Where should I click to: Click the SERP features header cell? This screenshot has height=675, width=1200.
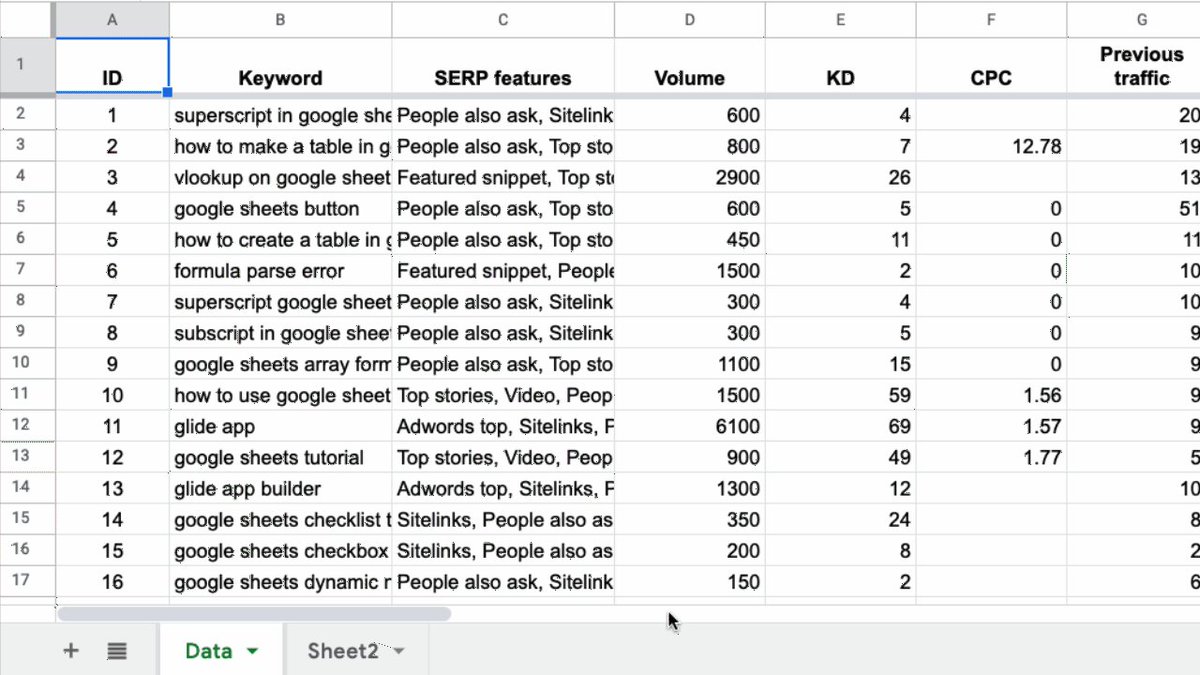[x=503, y=67]
